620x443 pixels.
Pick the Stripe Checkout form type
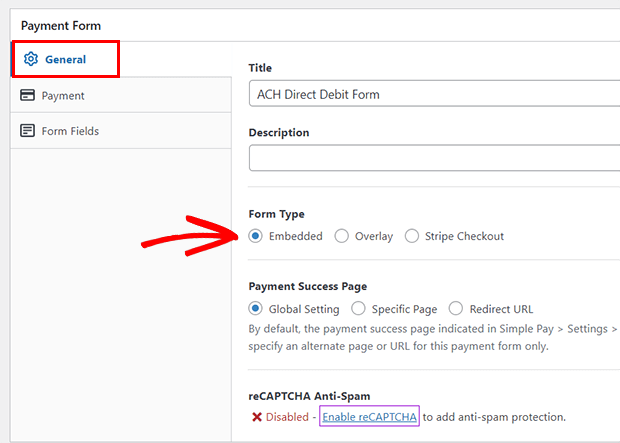tap(412, 236)
